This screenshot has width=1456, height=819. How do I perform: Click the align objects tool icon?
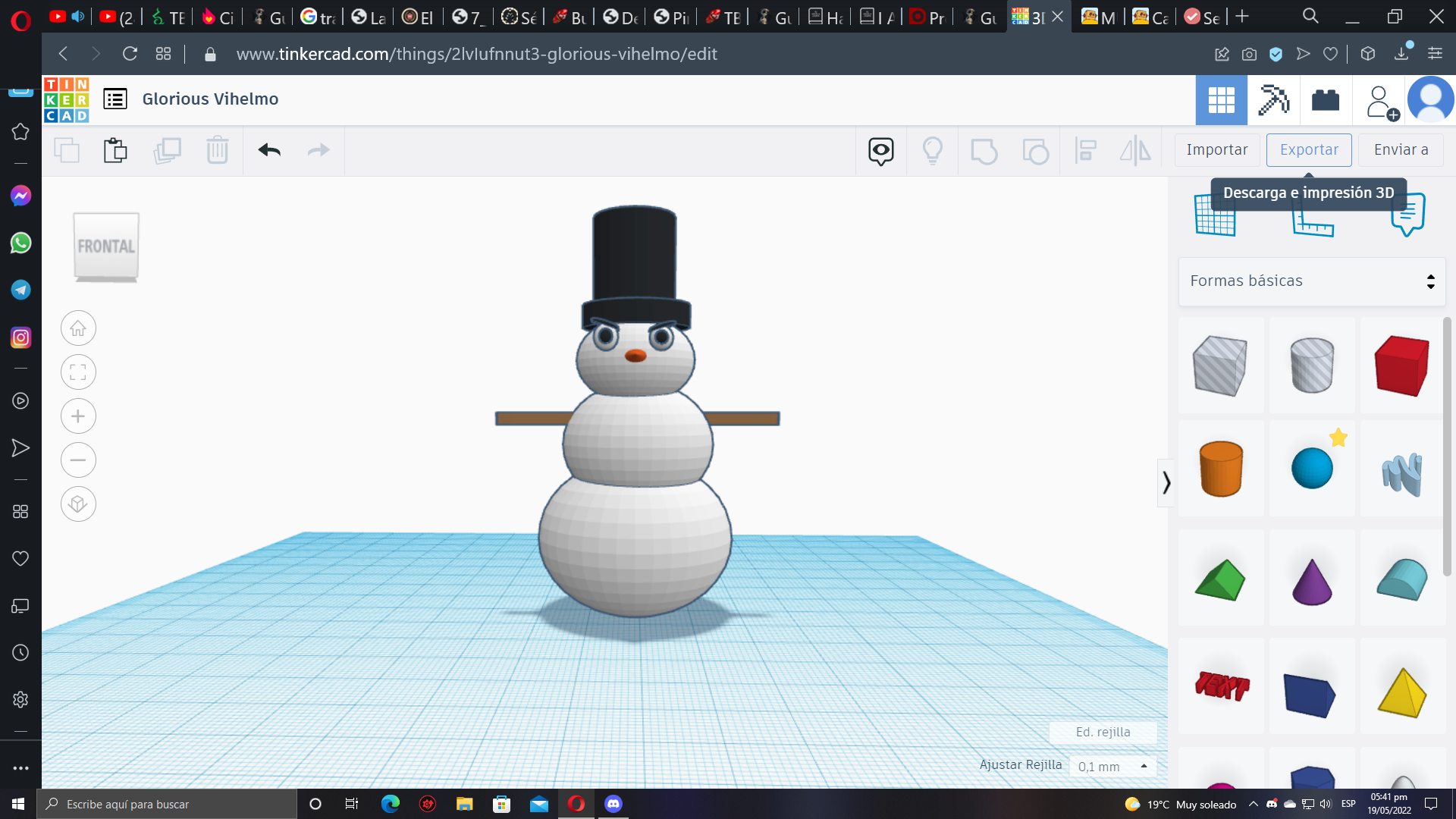coord(1085,151)
